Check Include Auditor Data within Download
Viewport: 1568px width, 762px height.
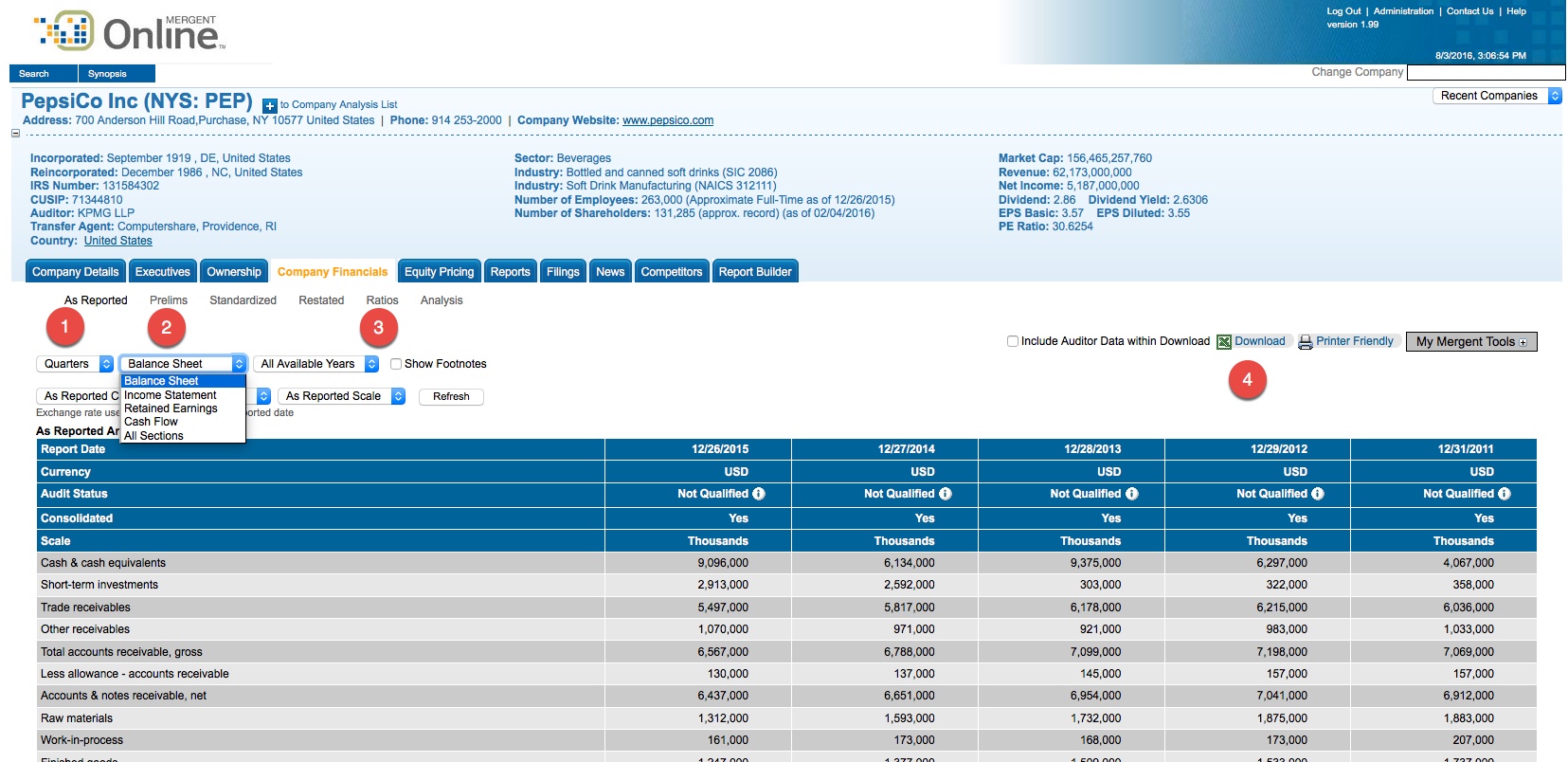tap(1013, 341)
